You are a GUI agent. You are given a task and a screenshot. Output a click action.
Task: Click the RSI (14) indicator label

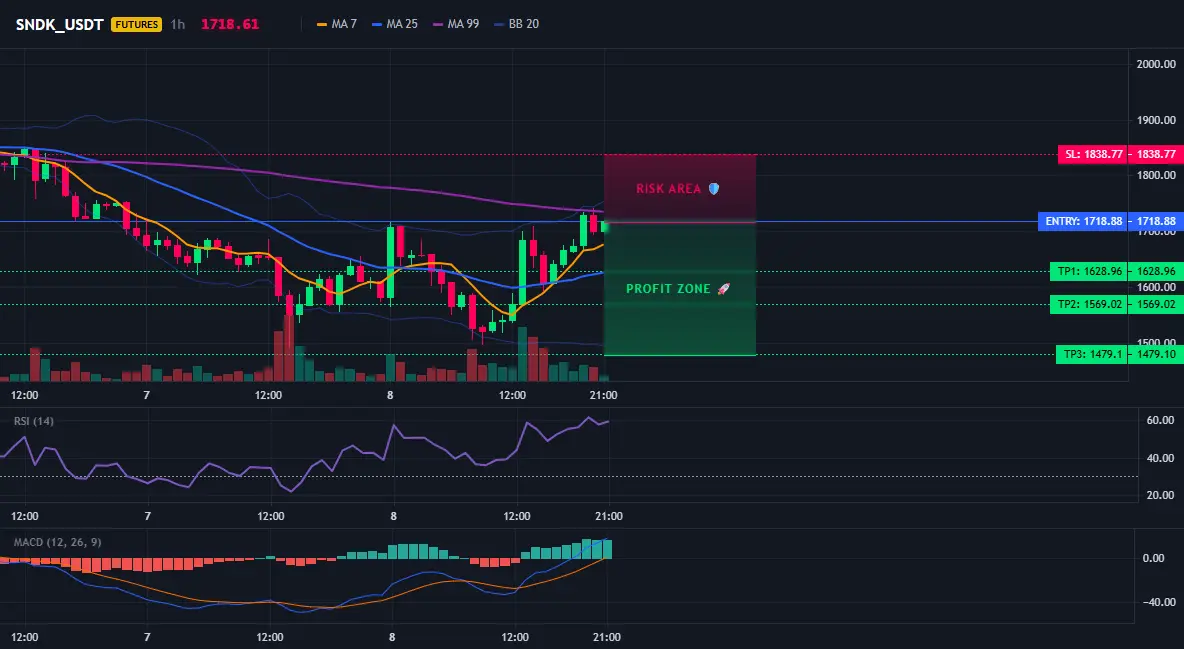(x=34, y=421)
